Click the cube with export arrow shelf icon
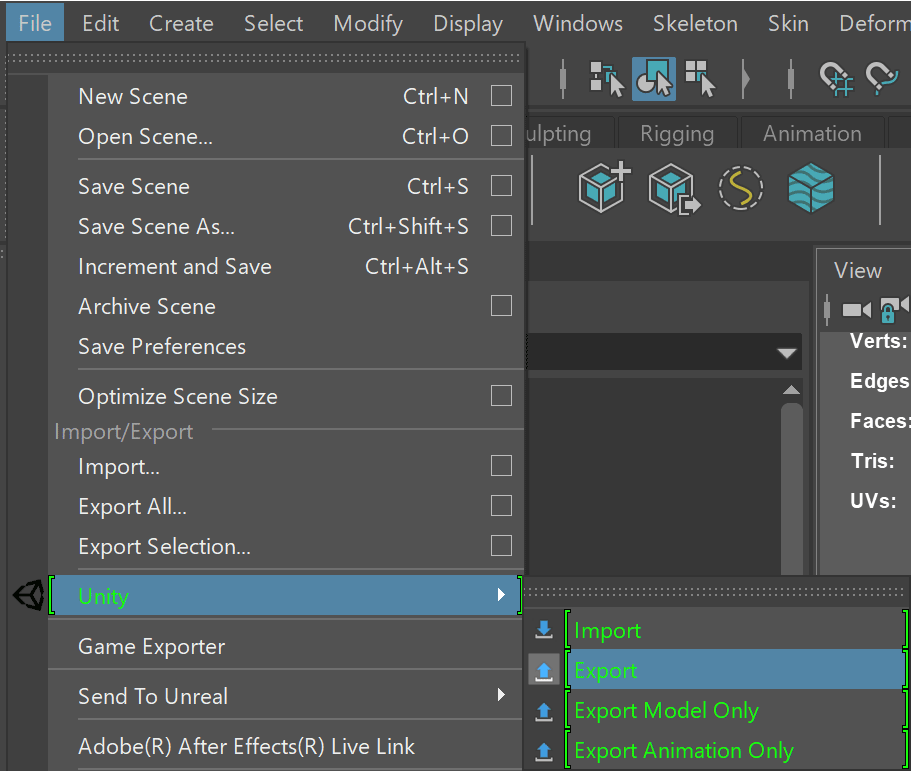Screen dimensions: 911x771 click(674, 188)
